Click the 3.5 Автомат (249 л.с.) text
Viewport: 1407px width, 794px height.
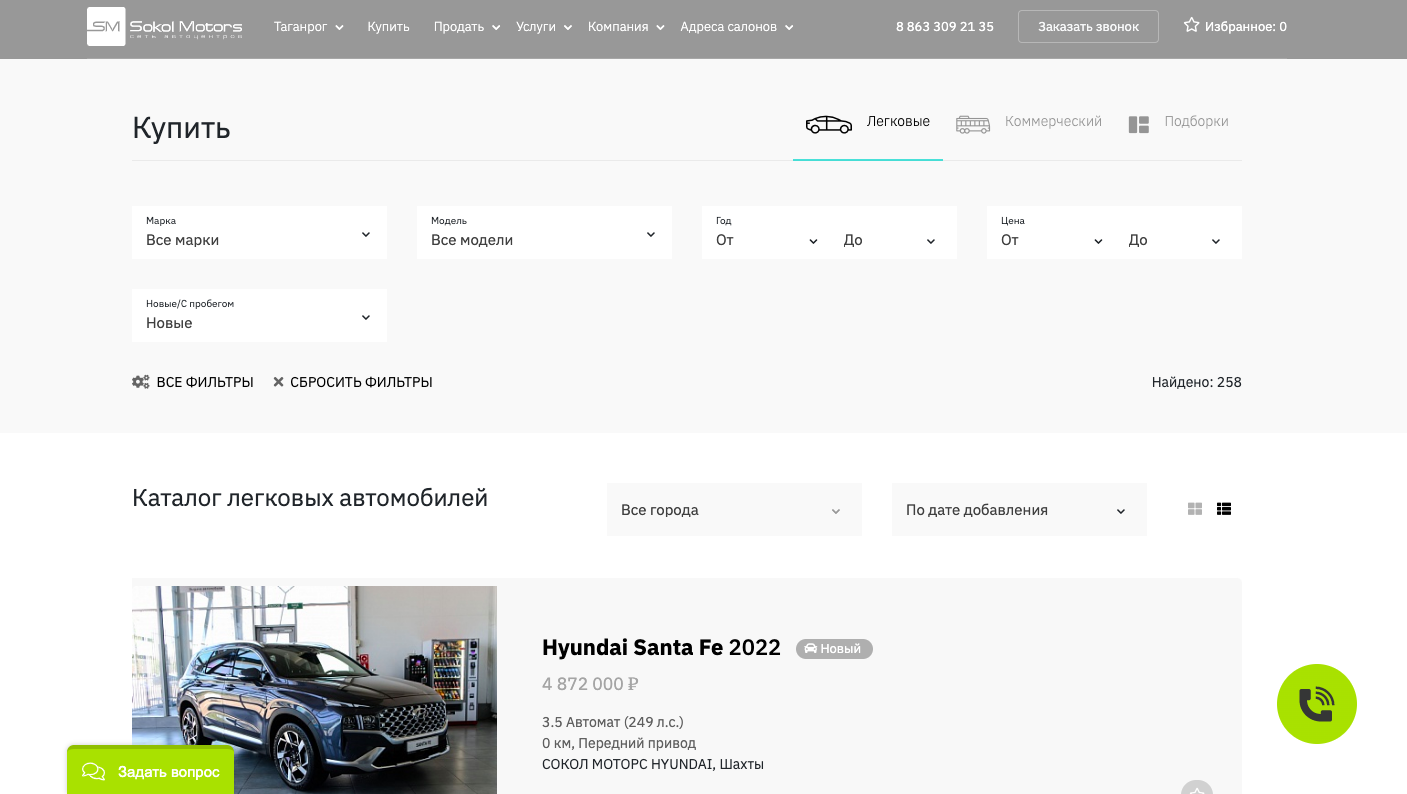[612, 722]
